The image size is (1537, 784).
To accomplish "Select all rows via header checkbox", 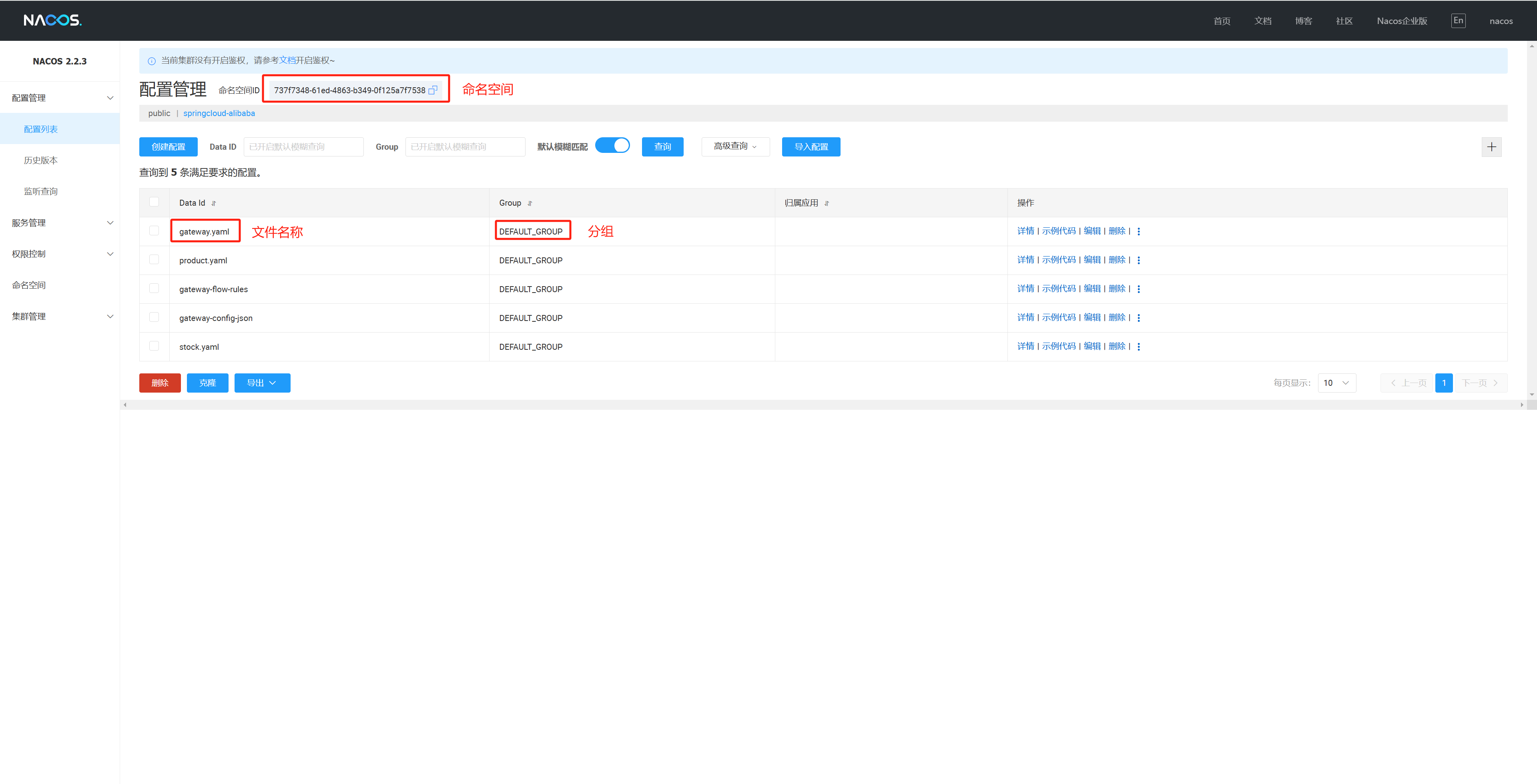I will pos(154,202).
